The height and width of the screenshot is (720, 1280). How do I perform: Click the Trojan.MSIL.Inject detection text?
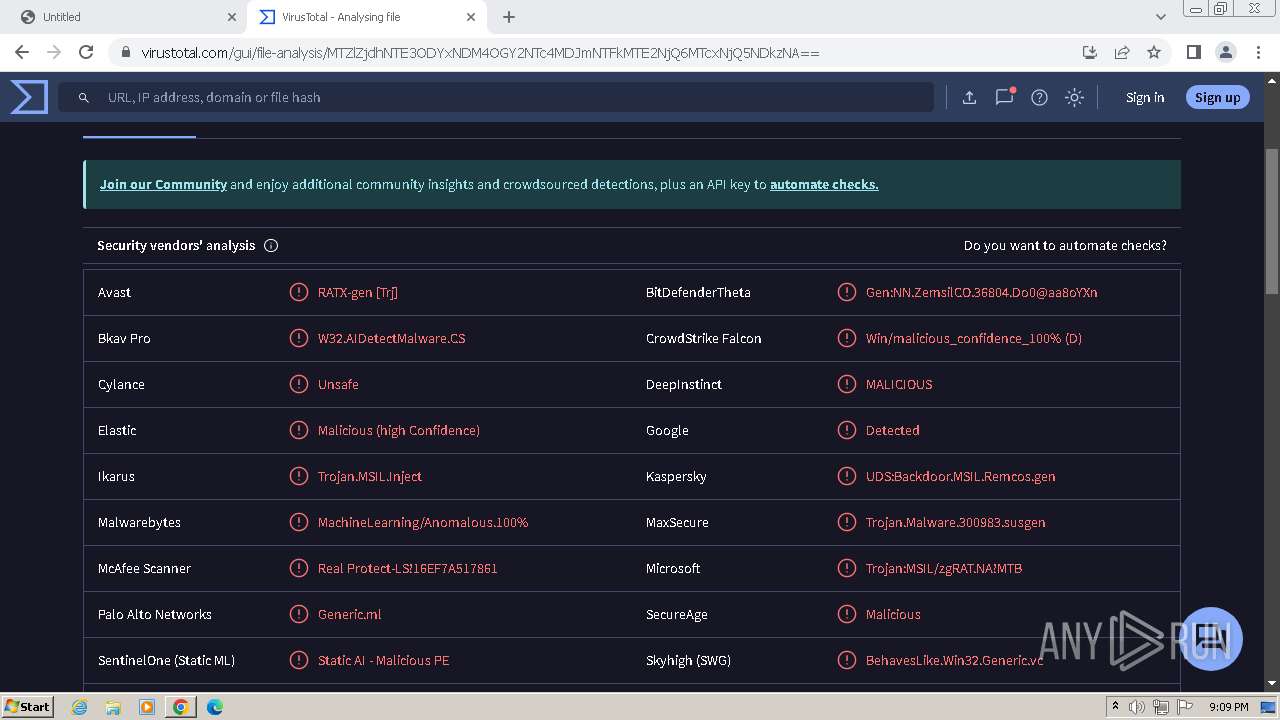370,476
